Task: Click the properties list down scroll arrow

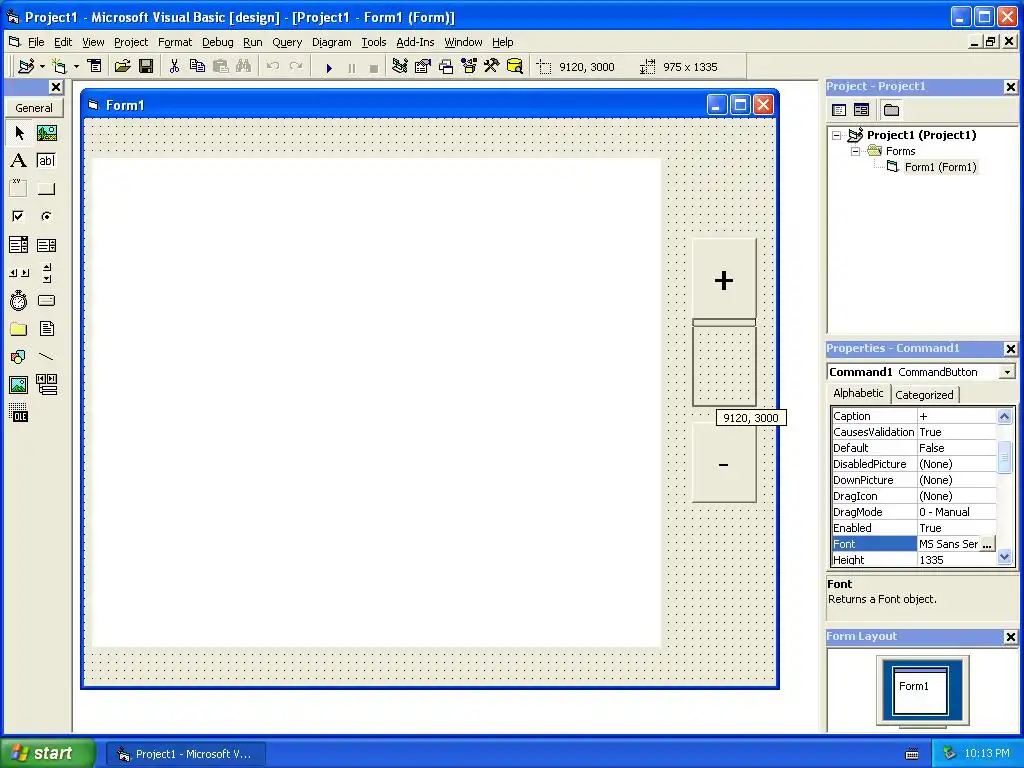Action: point(1004,558)
